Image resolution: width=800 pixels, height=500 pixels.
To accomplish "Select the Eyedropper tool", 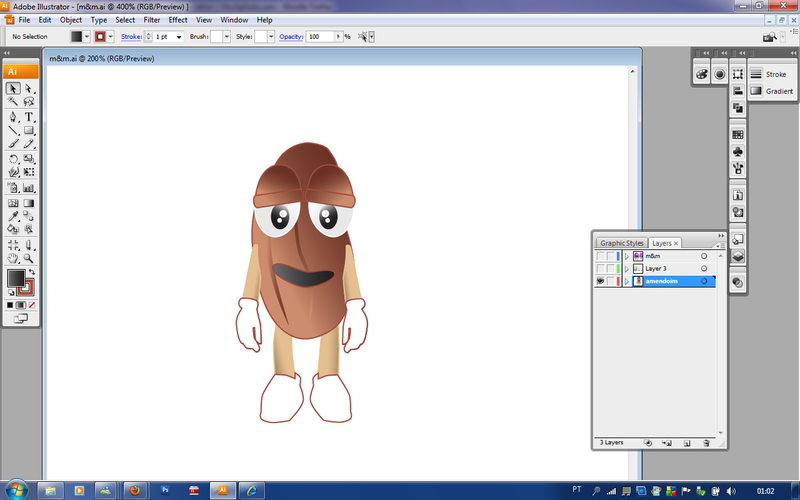I will tap(13, 216).
